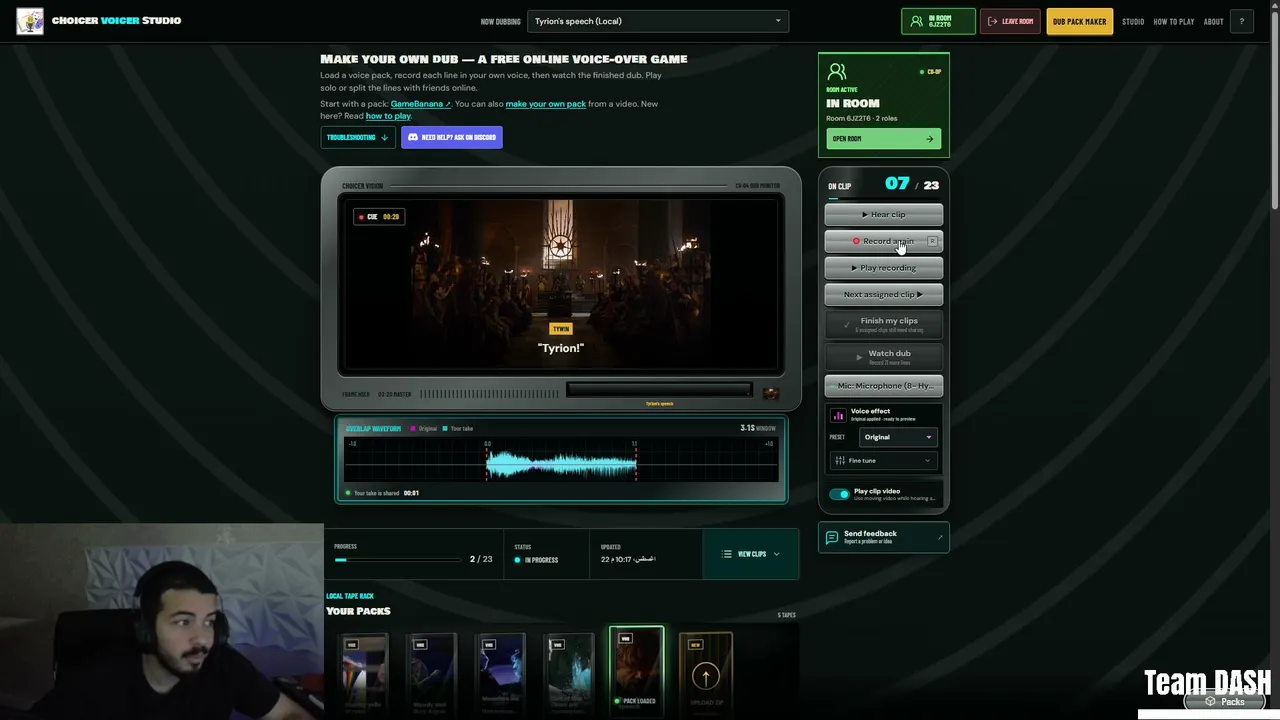
Task: Open the How To Play nav item
Action: point(1174,21)
